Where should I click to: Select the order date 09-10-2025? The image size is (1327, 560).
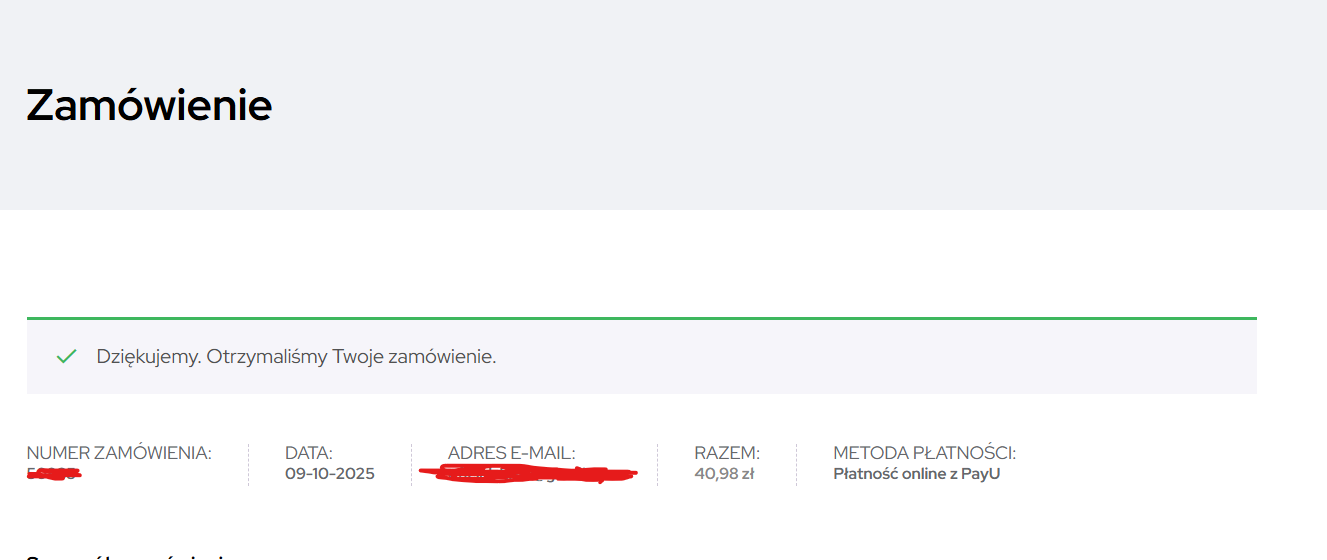(330, 474)
